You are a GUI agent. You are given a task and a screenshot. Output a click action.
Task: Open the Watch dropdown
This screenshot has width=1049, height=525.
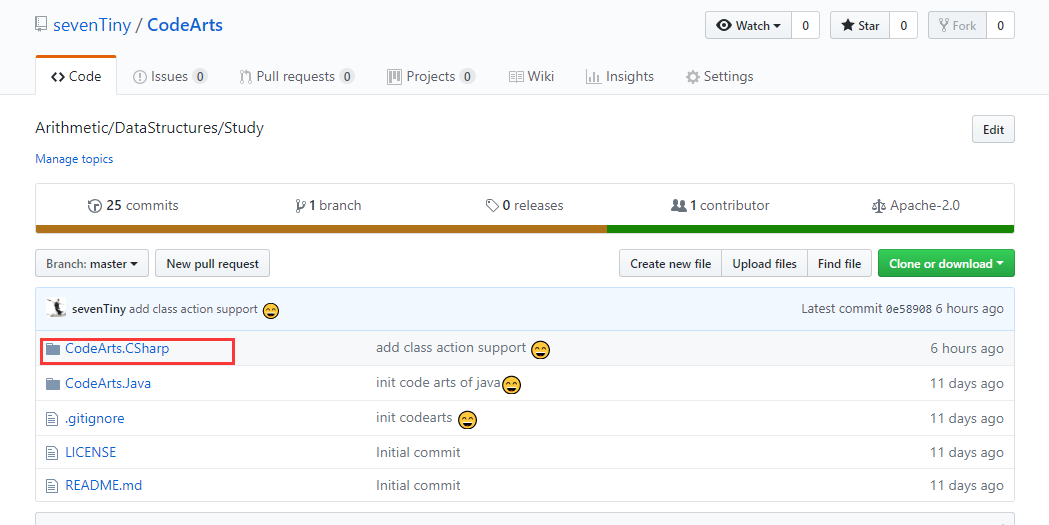[x=748, y=26]
